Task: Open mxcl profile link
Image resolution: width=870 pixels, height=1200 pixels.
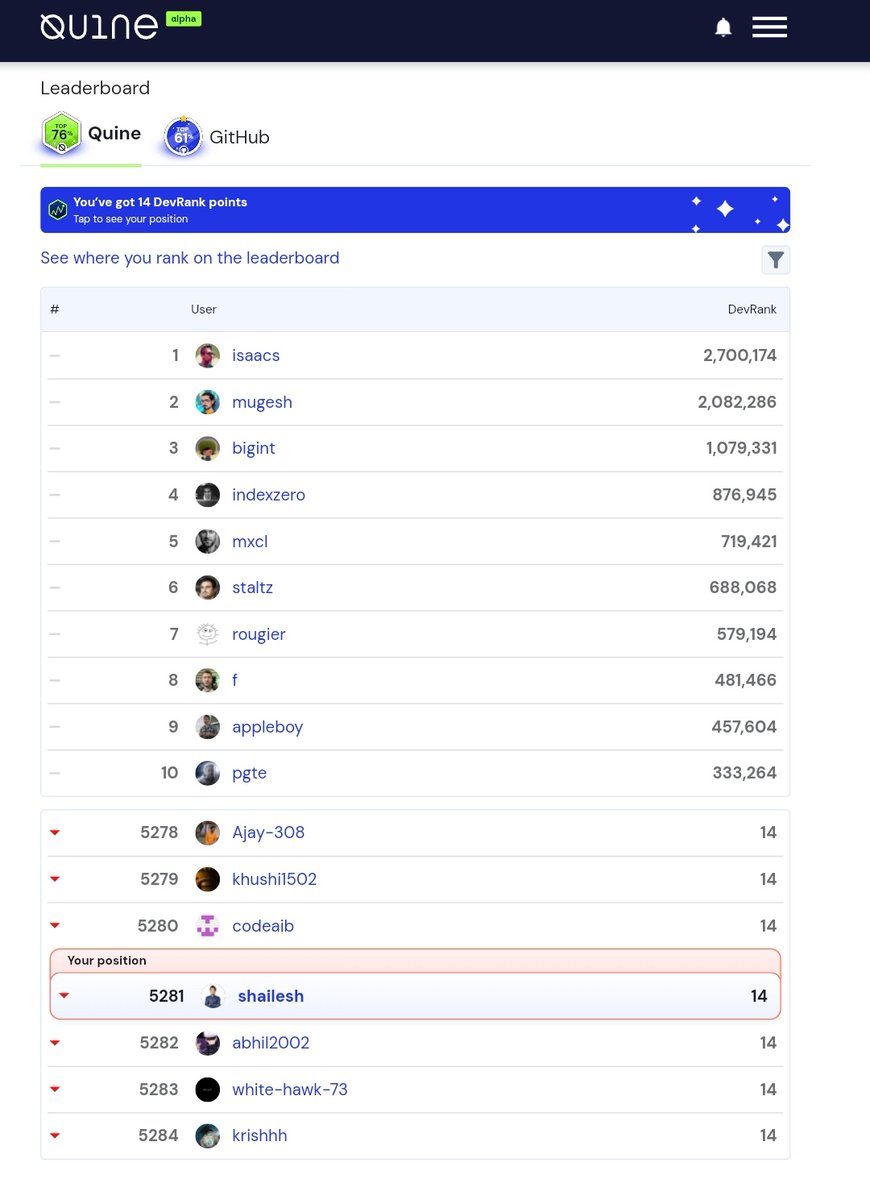Action: (250, 541)
